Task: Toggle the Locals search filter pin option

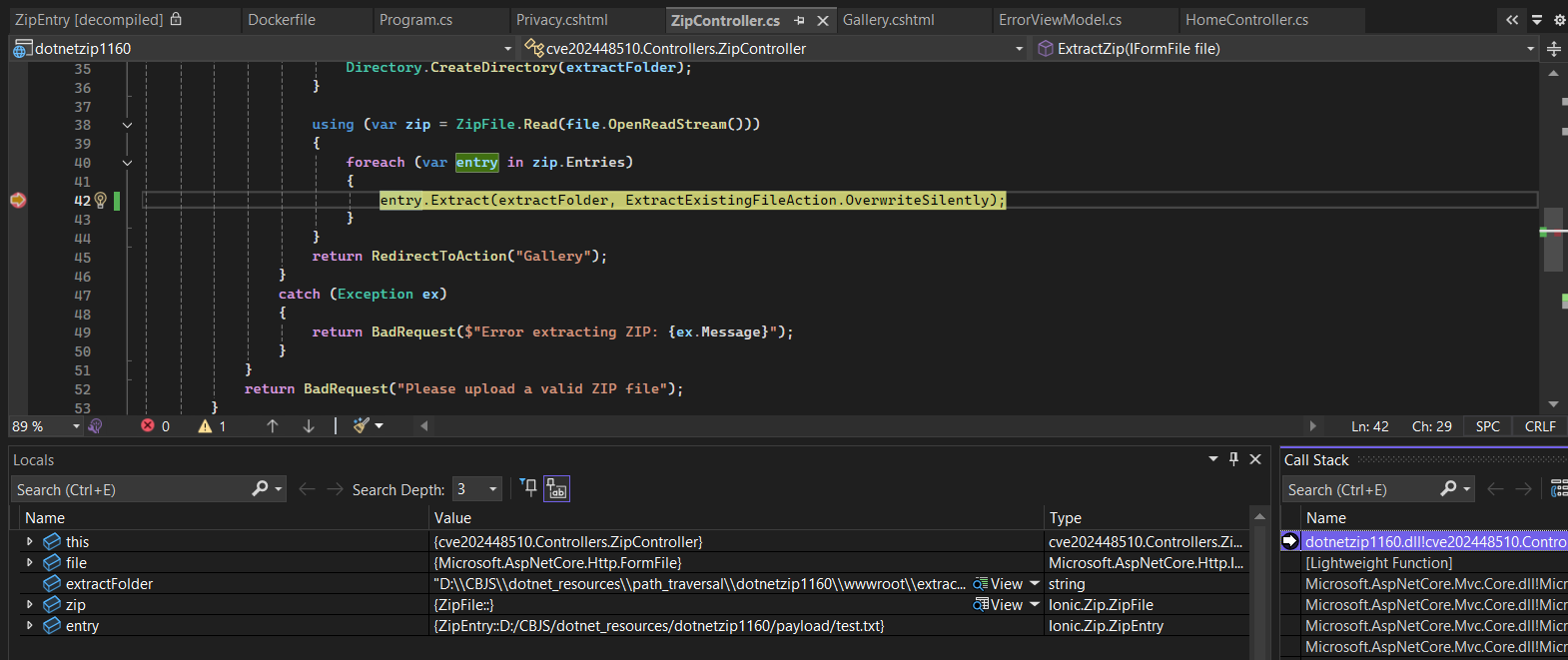Action: (x=529, y=488)
